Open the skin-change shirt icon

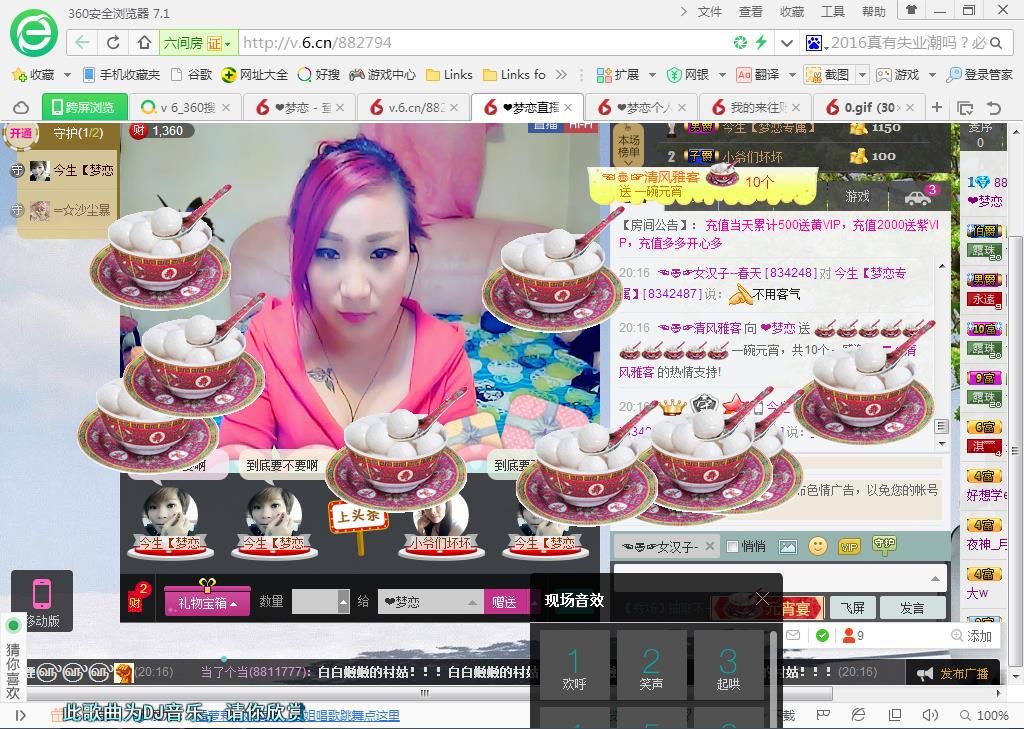pyautogui.click(x=912, y=10)
